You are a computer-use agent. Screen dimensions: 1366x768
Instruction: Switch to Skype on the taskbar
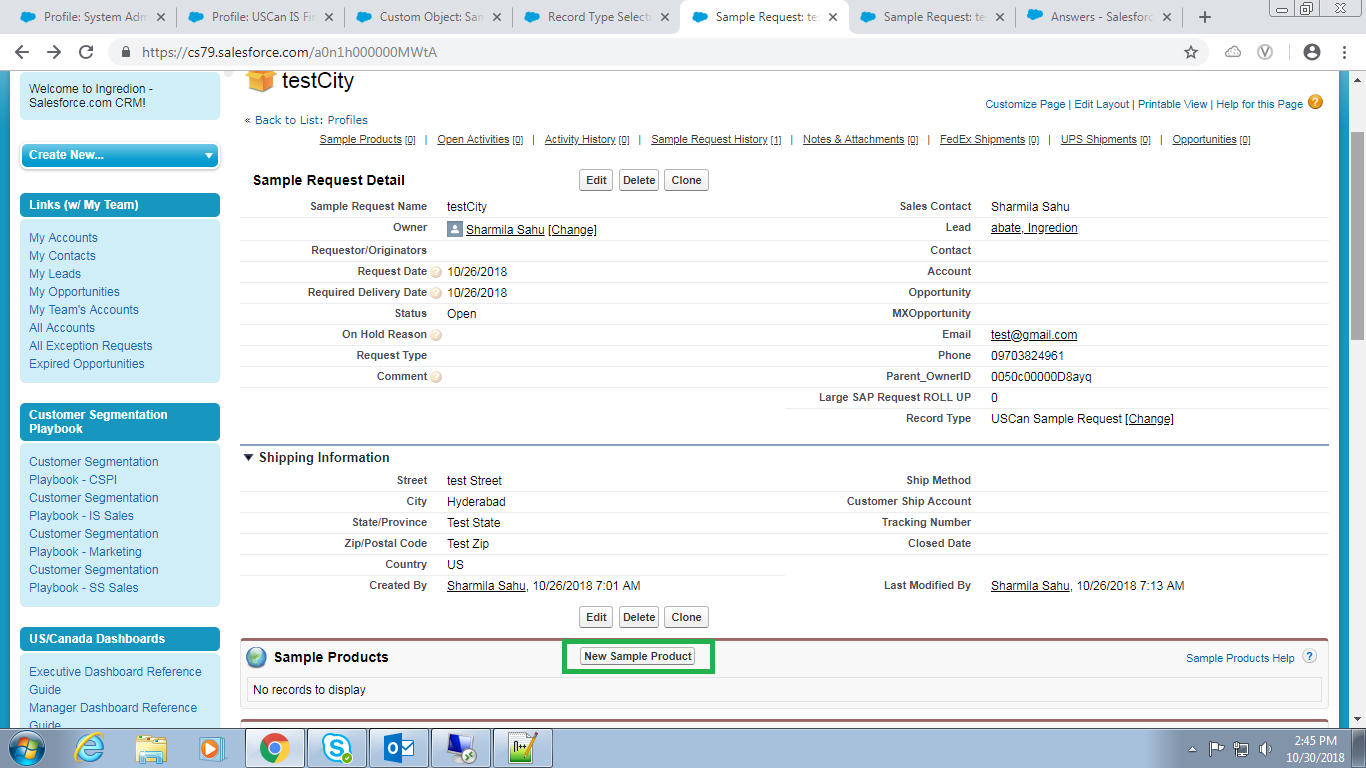(x=337, y=748)
